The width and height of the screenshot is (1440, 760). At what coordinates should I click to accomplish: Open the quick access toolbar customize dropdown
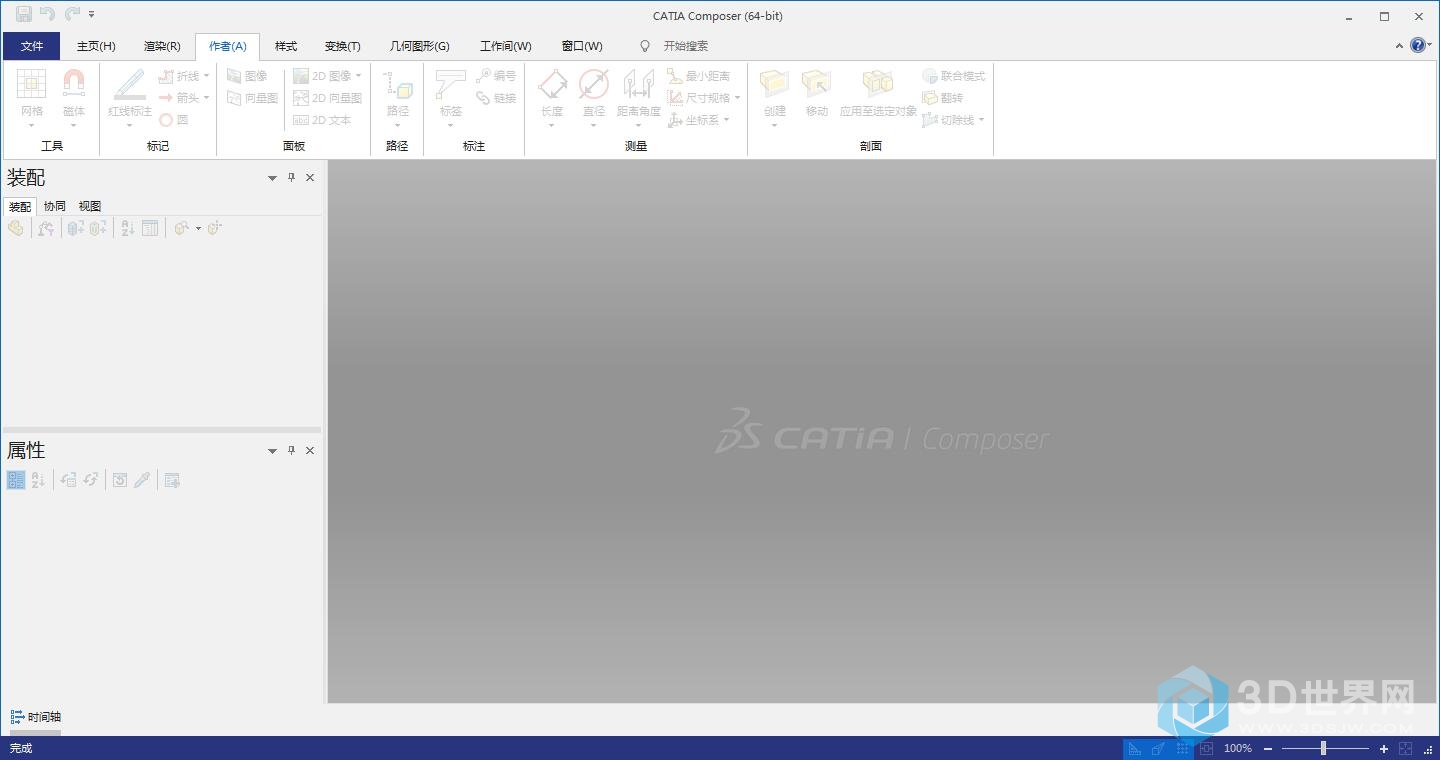92,15
